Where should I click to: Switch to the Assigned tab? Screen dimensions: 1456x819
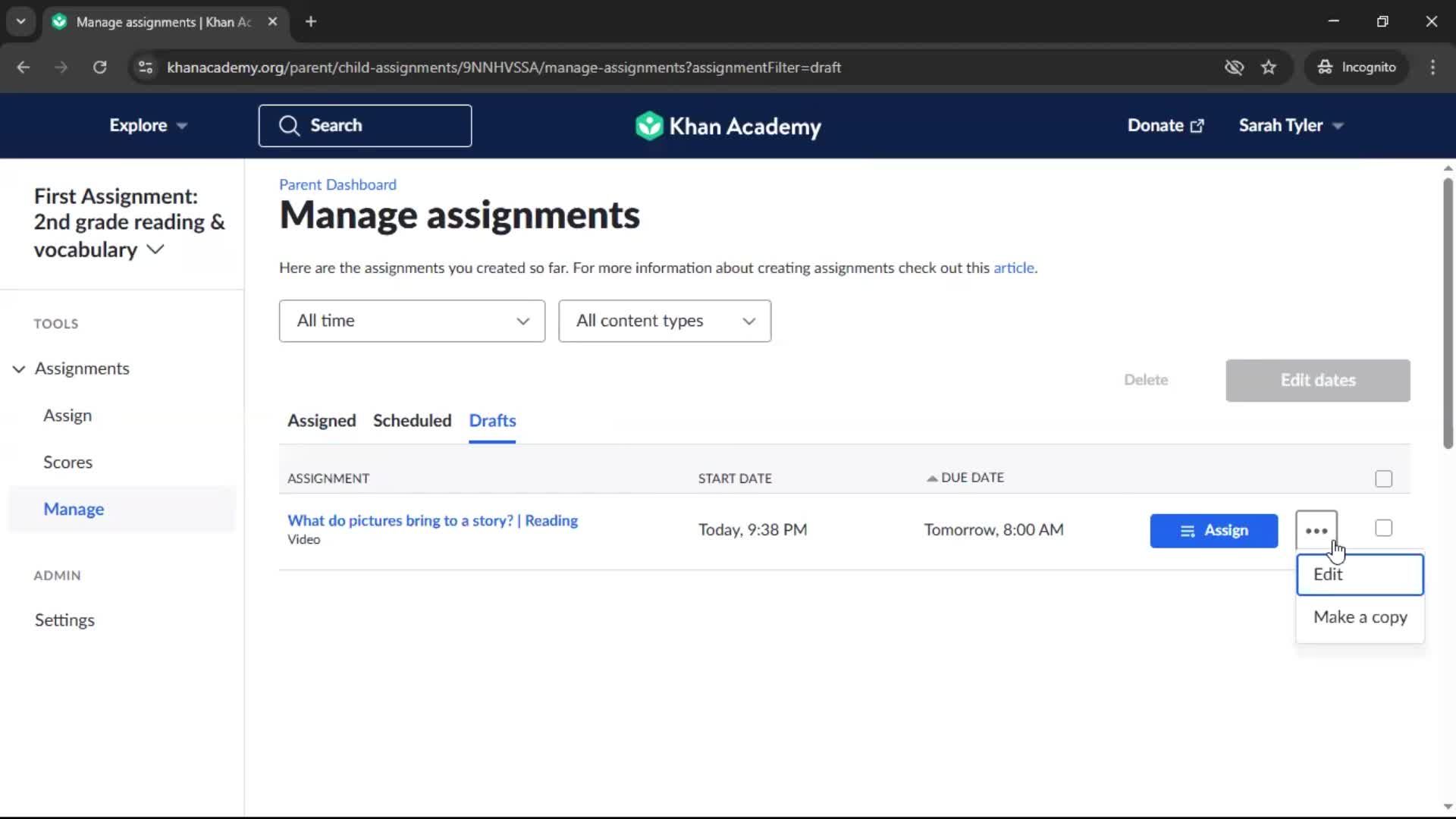(322, 421)
